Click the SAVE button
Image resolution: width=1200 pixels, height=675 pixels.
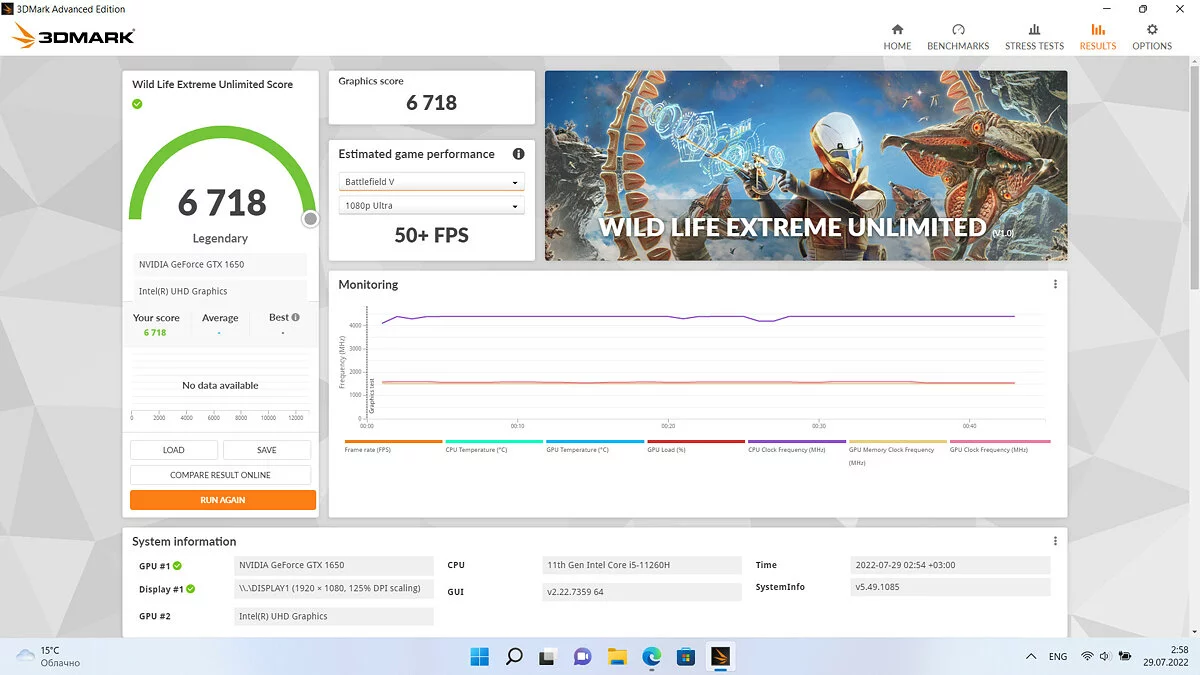[x=267, y=450]
